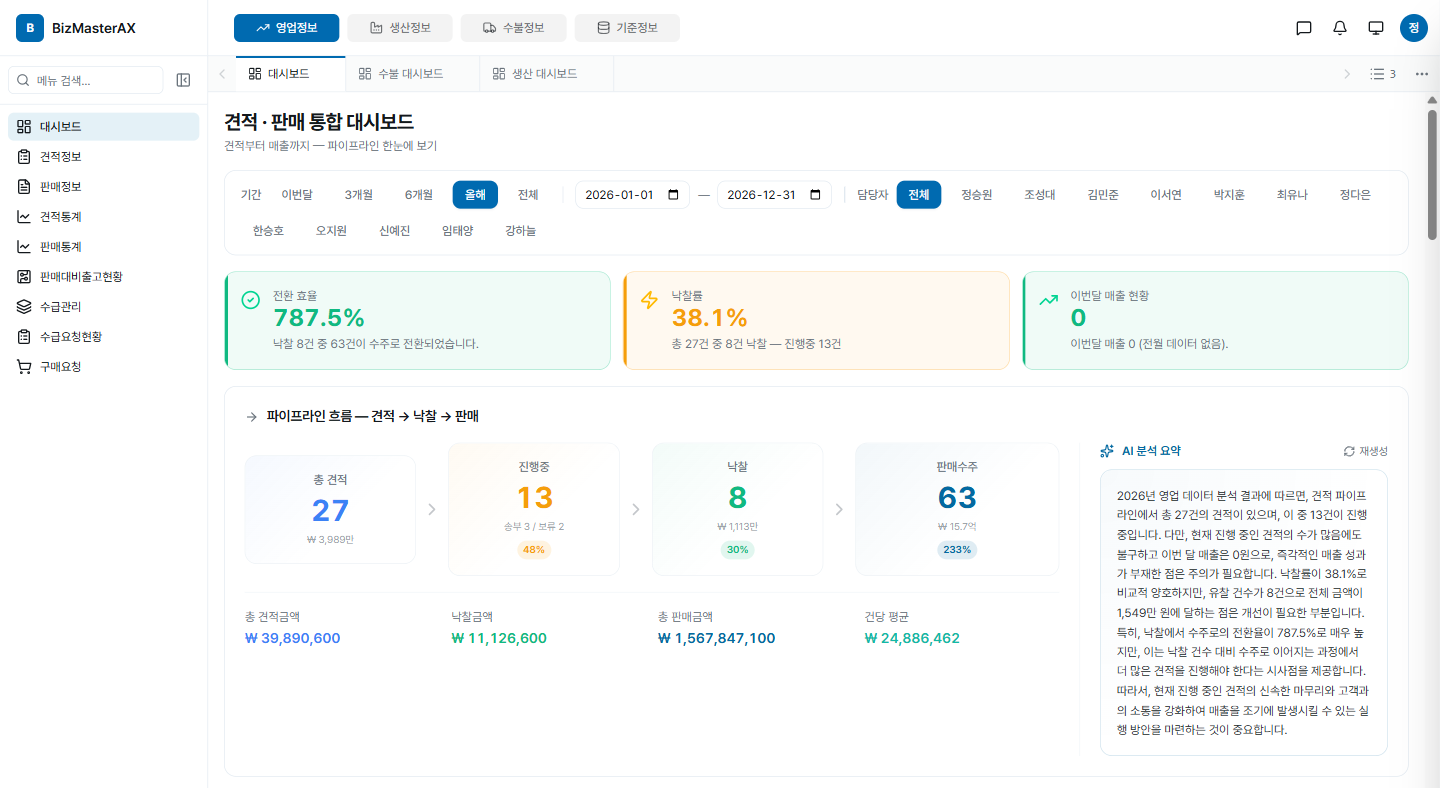Click the trend arrow icon on 이번달 매출 현황 card
This screenshot has height=788, width=1440.
point(1048,300)
